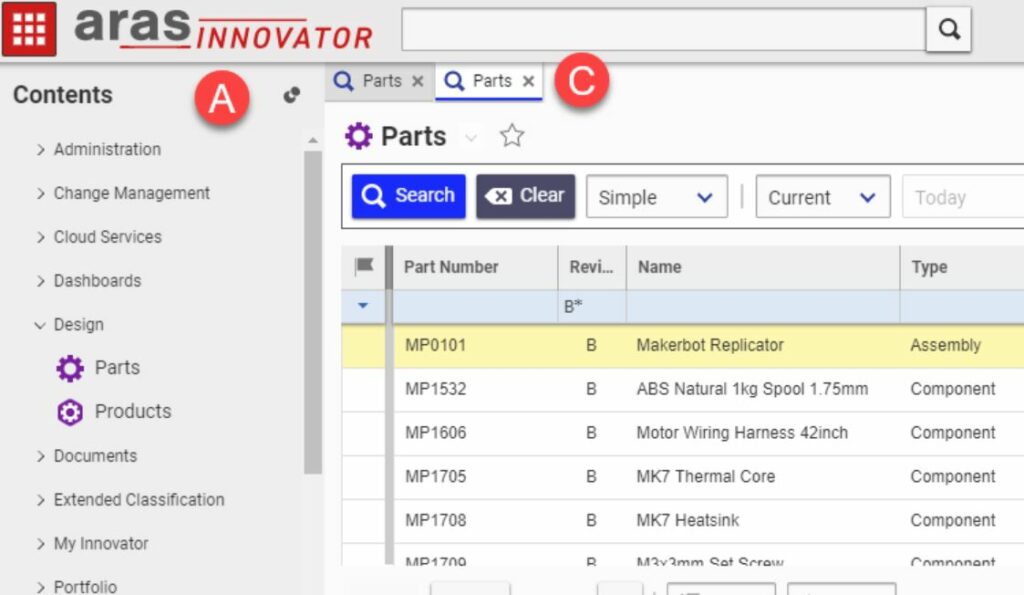1024x595 pixels.
Task: Click the Aras Innovator logo
Action: click(x=223, y=27)
